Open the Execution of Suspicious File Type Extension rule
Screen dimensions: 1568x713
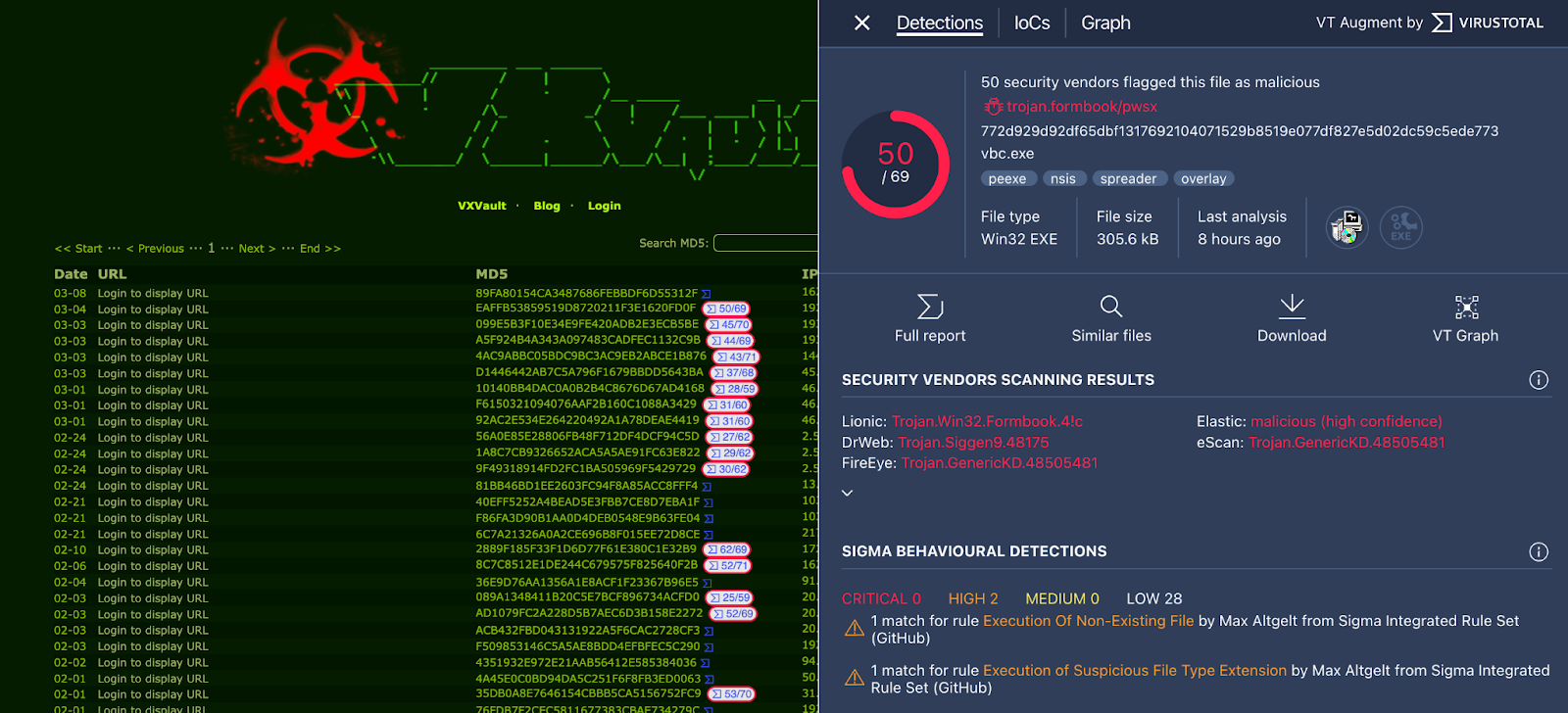1135,671
